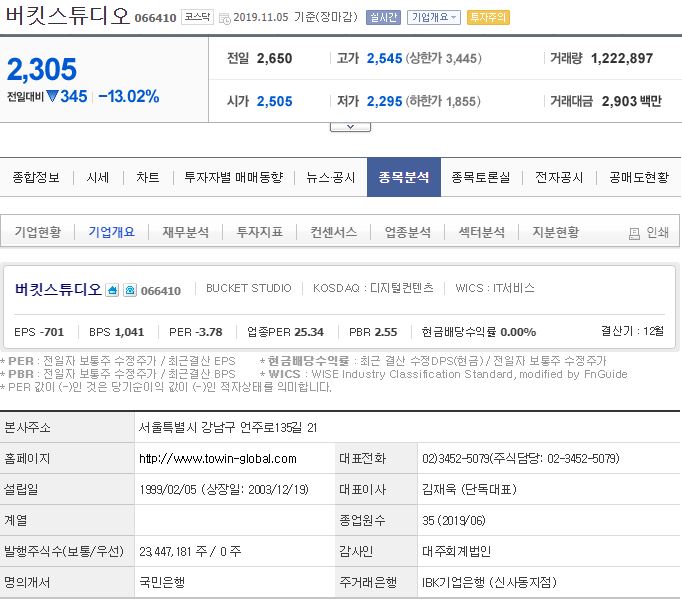Open the 종목토론실 tab

(x=481, y=177)
